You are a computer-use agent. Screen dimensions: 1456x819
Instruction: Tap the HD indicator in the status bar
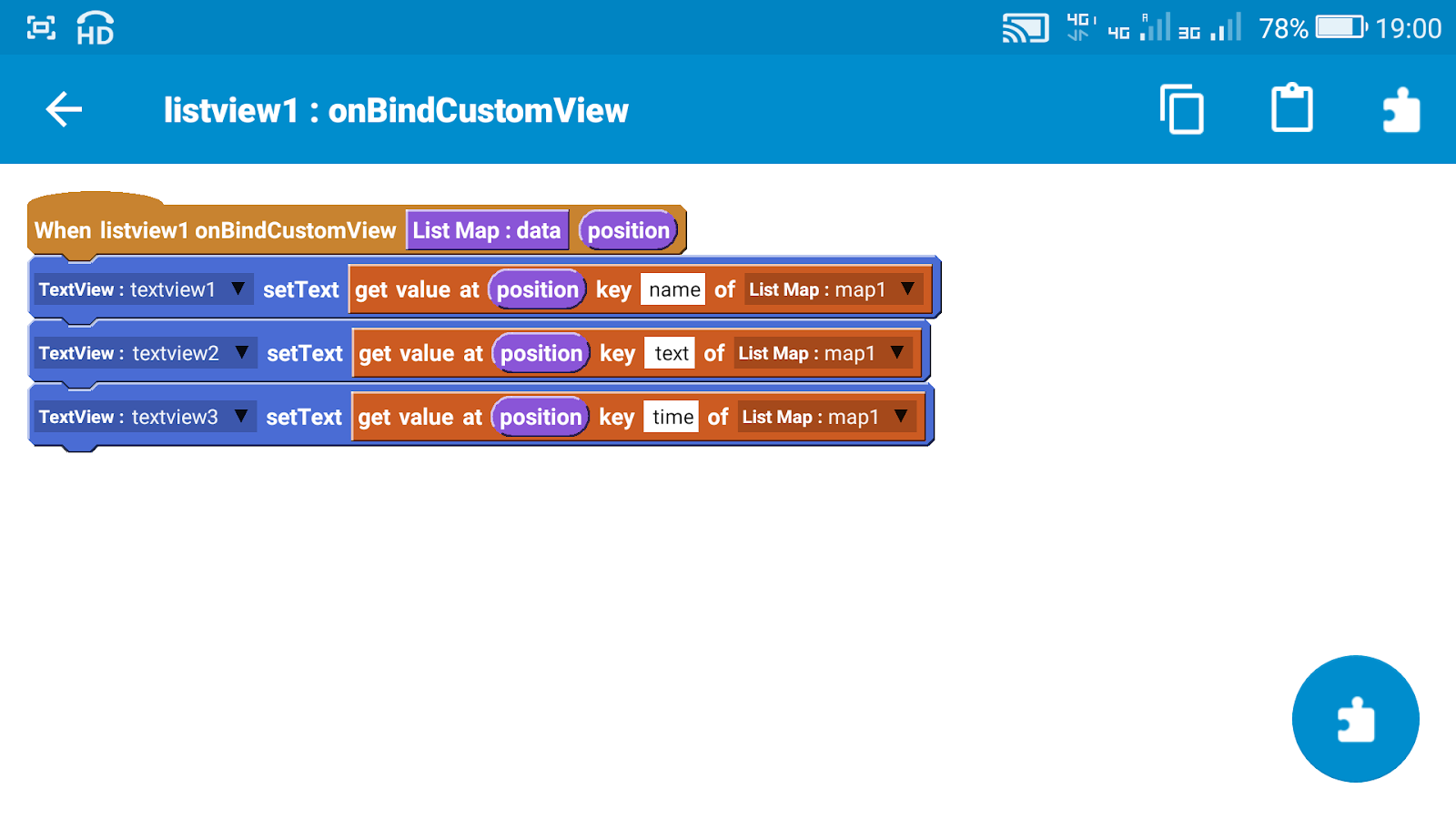(x=92, y=29)
